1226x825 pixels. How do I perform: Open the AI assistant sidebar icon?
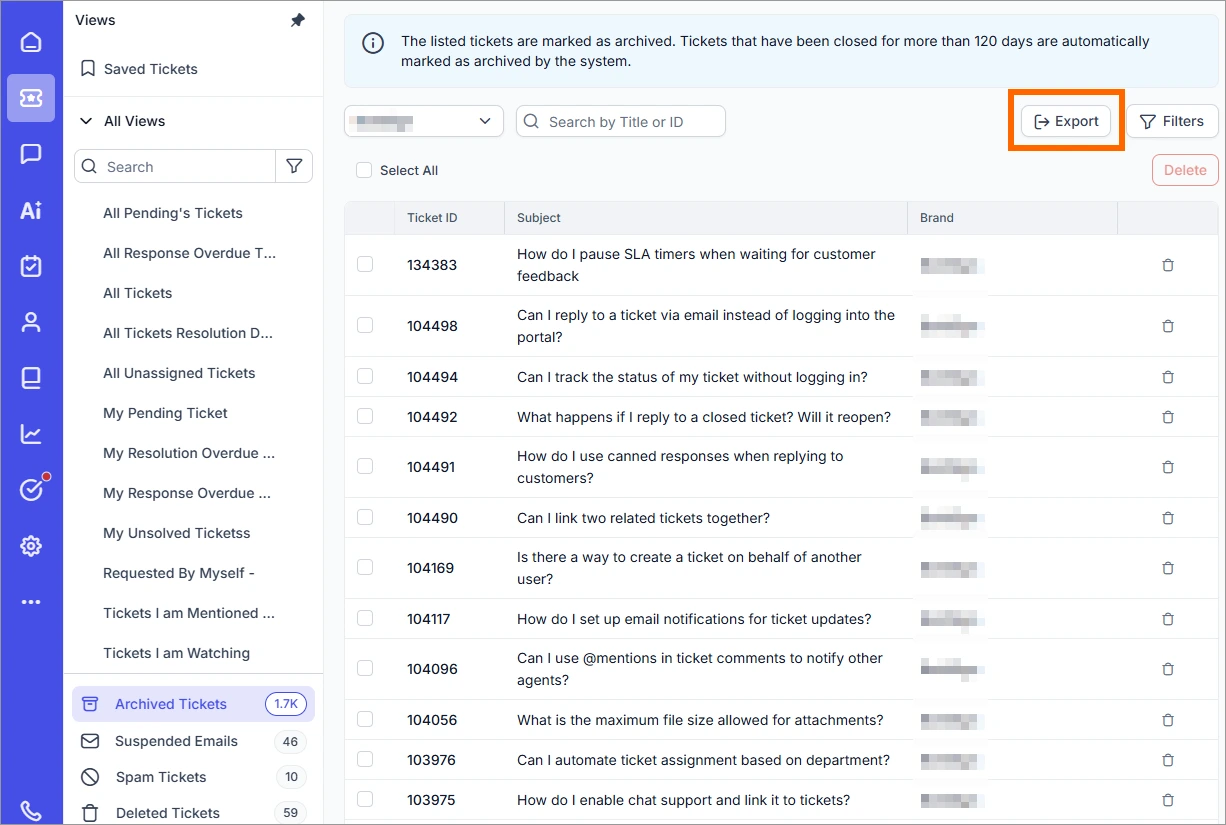click(x=31, y=210)
